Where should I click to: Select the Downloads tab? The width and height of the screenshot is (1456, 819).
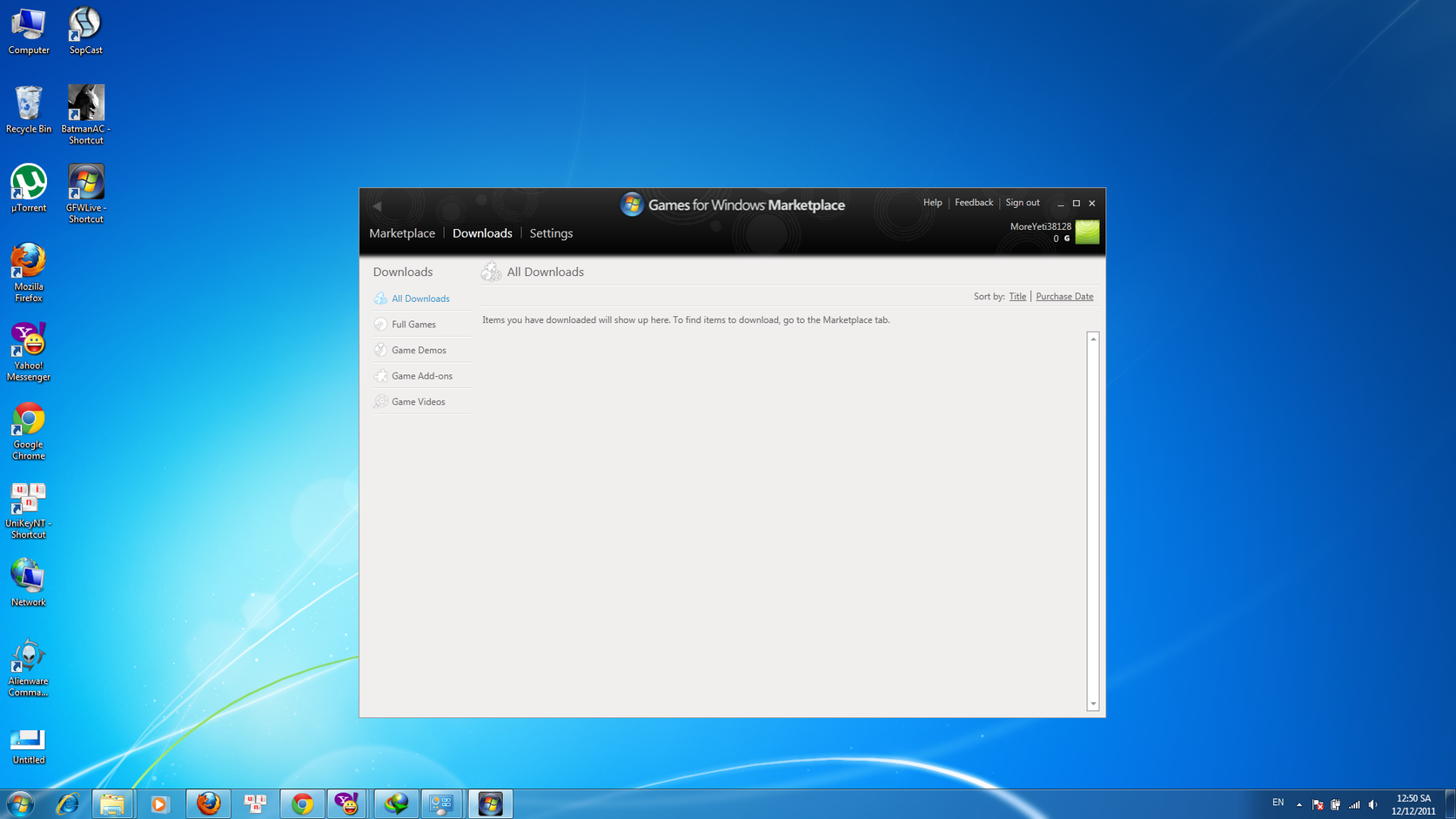point(482,233)
